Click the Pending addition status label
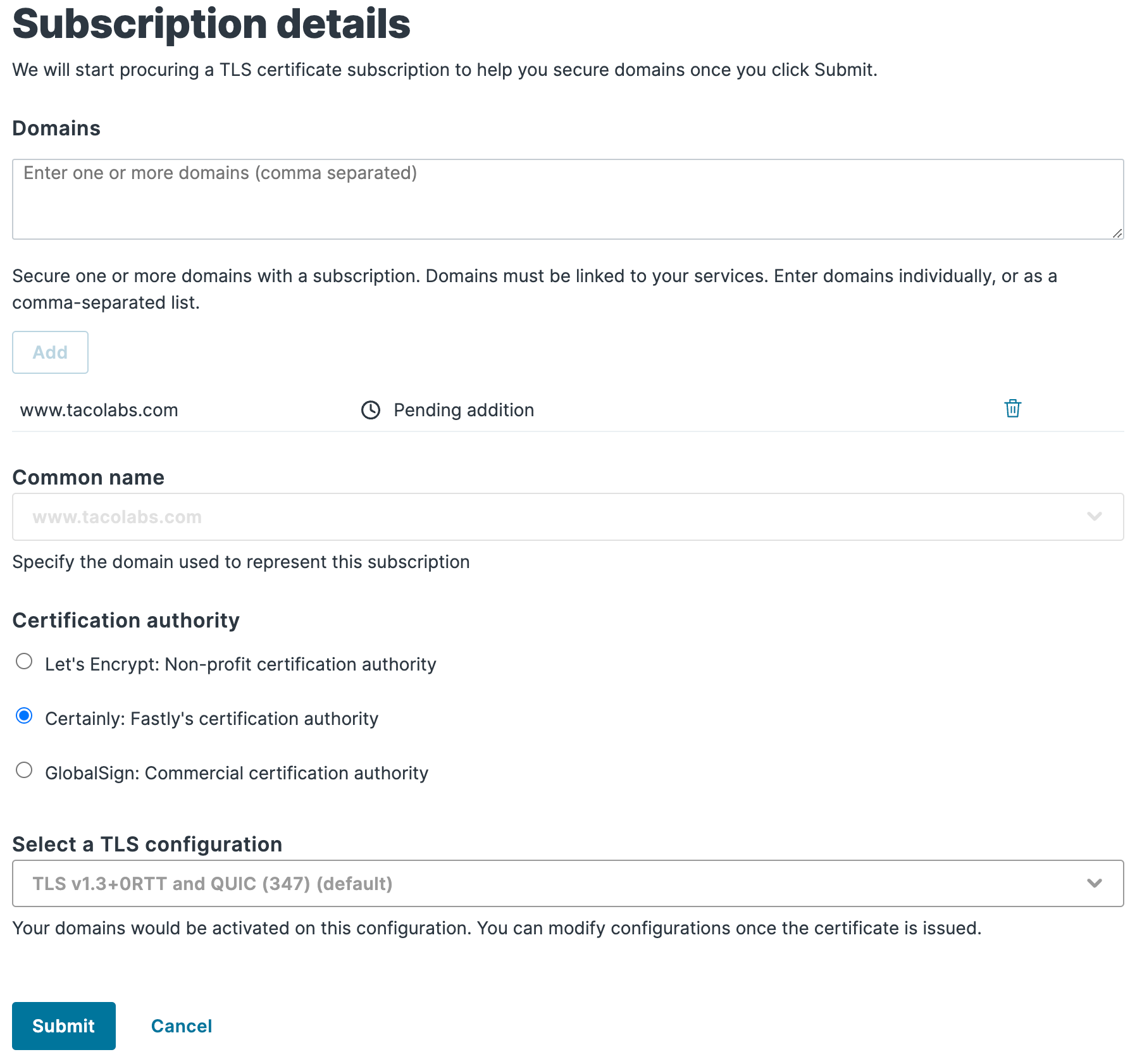 tap(462, 410)
